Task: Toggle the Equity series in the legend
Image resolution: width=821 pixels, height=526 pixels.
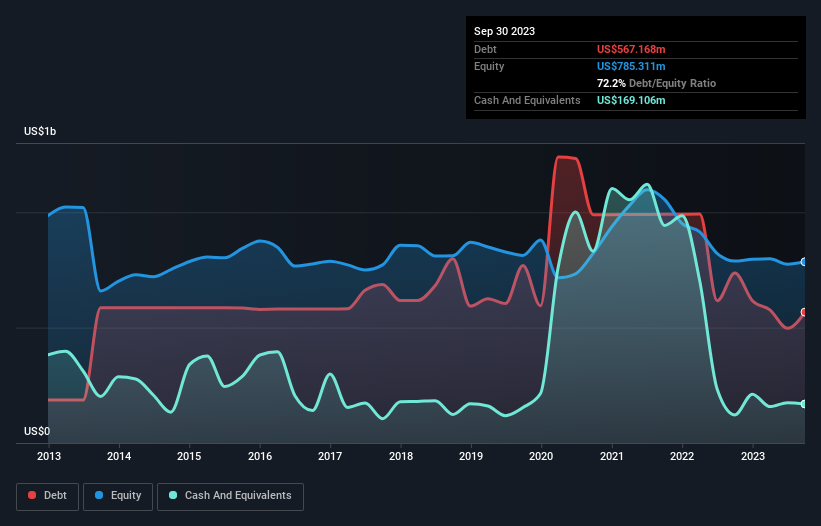Action: [x=118, y=496]
